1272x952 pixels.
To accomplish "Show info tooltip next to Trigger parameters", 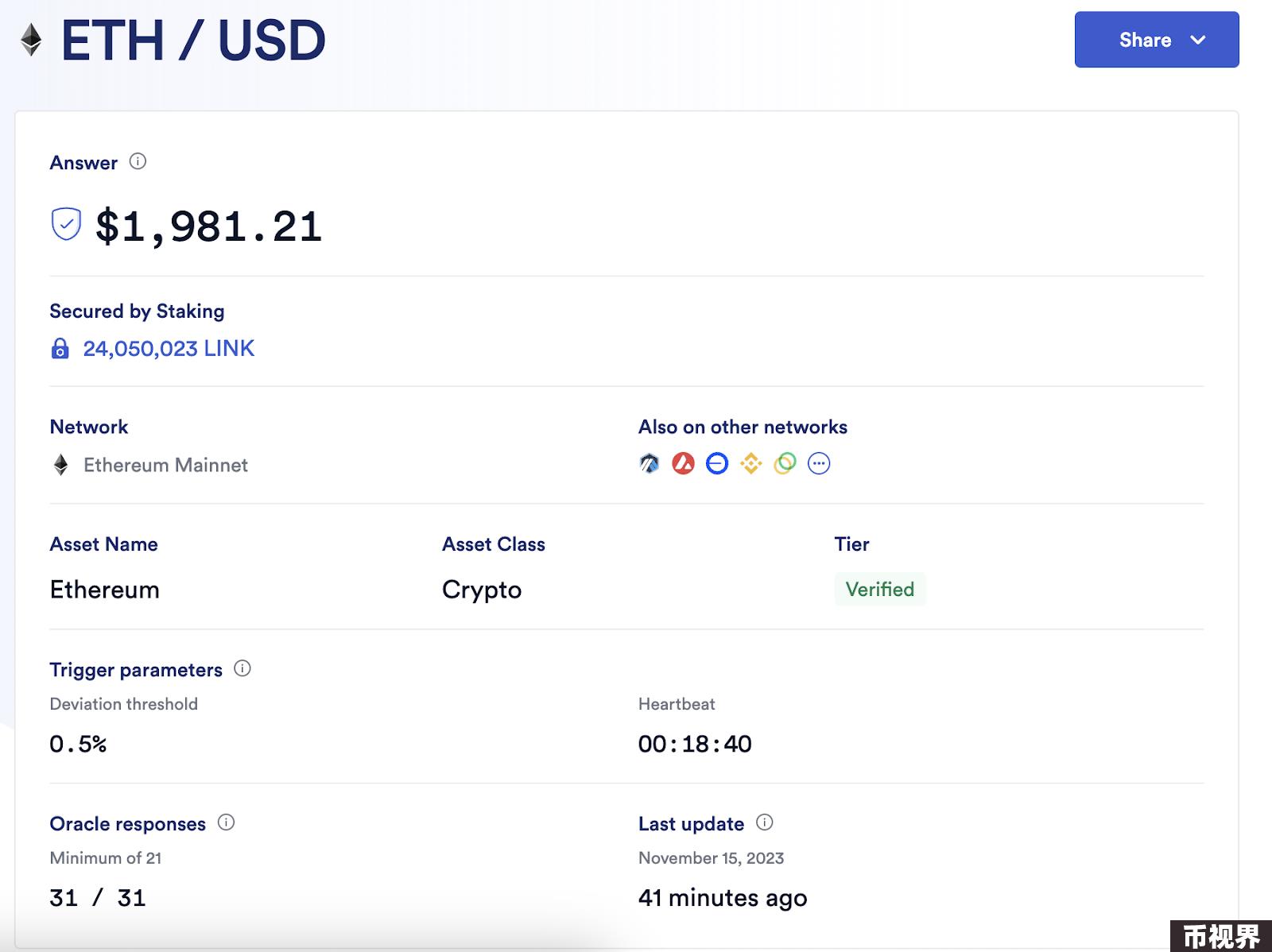I will click(242, 668).
